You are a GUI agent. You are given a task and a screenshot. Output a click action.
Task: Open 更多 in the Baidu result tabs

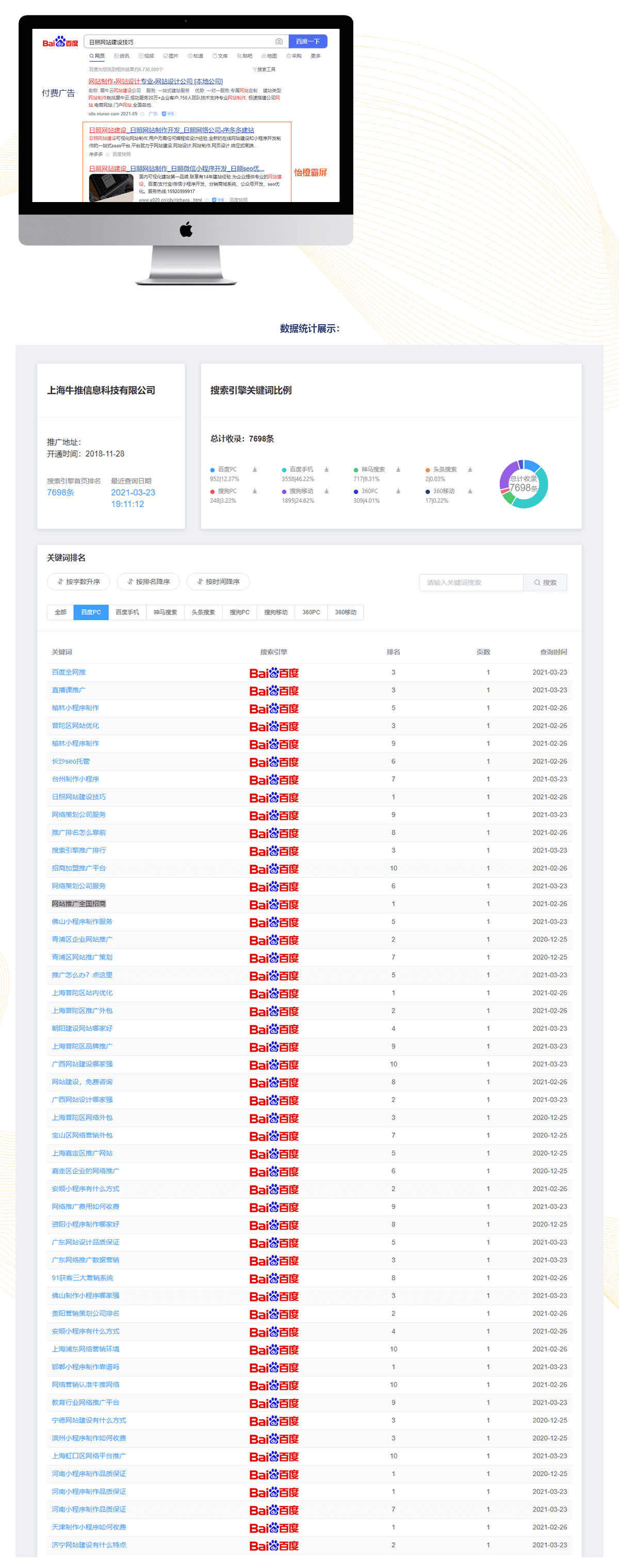(x=316, y=56)
